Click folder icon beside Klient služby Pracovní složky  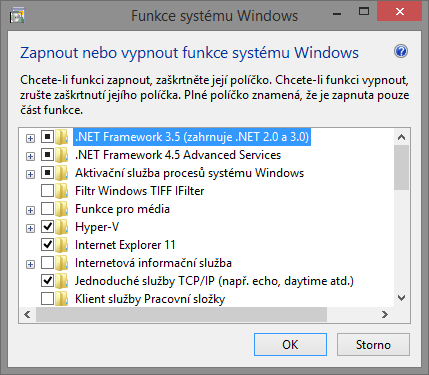pyautogui.click(x=62, y=299)
